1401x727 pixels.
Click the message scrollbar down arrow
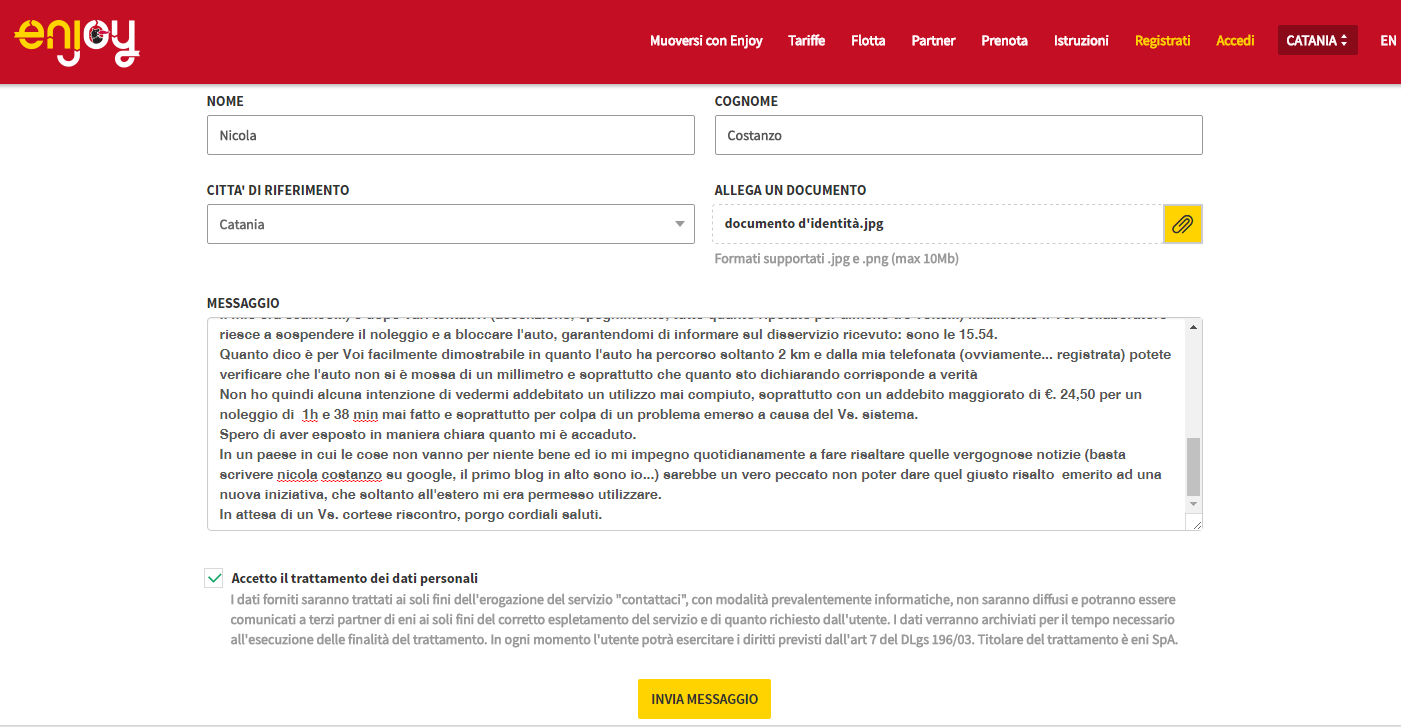click(1193, 504)
